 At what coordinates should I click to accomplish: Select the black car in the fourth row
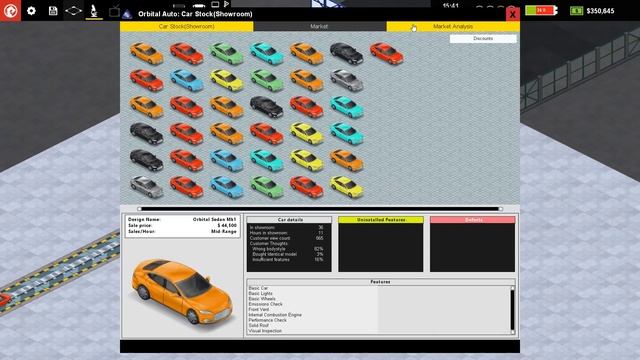pyautogui.click(x=147, y=133)
